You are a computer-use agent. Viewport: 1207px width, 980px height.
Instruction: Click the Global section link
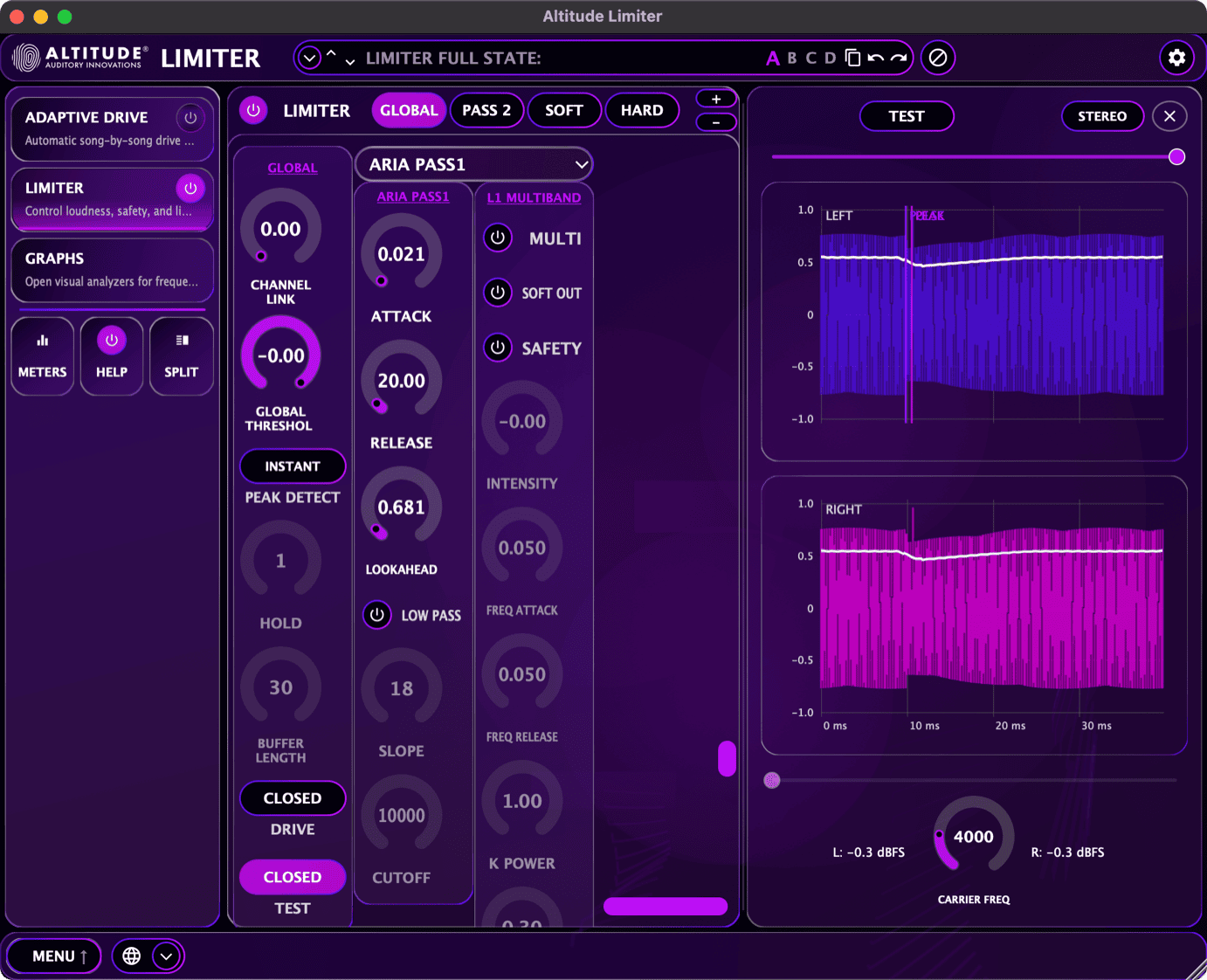[293, 168]
